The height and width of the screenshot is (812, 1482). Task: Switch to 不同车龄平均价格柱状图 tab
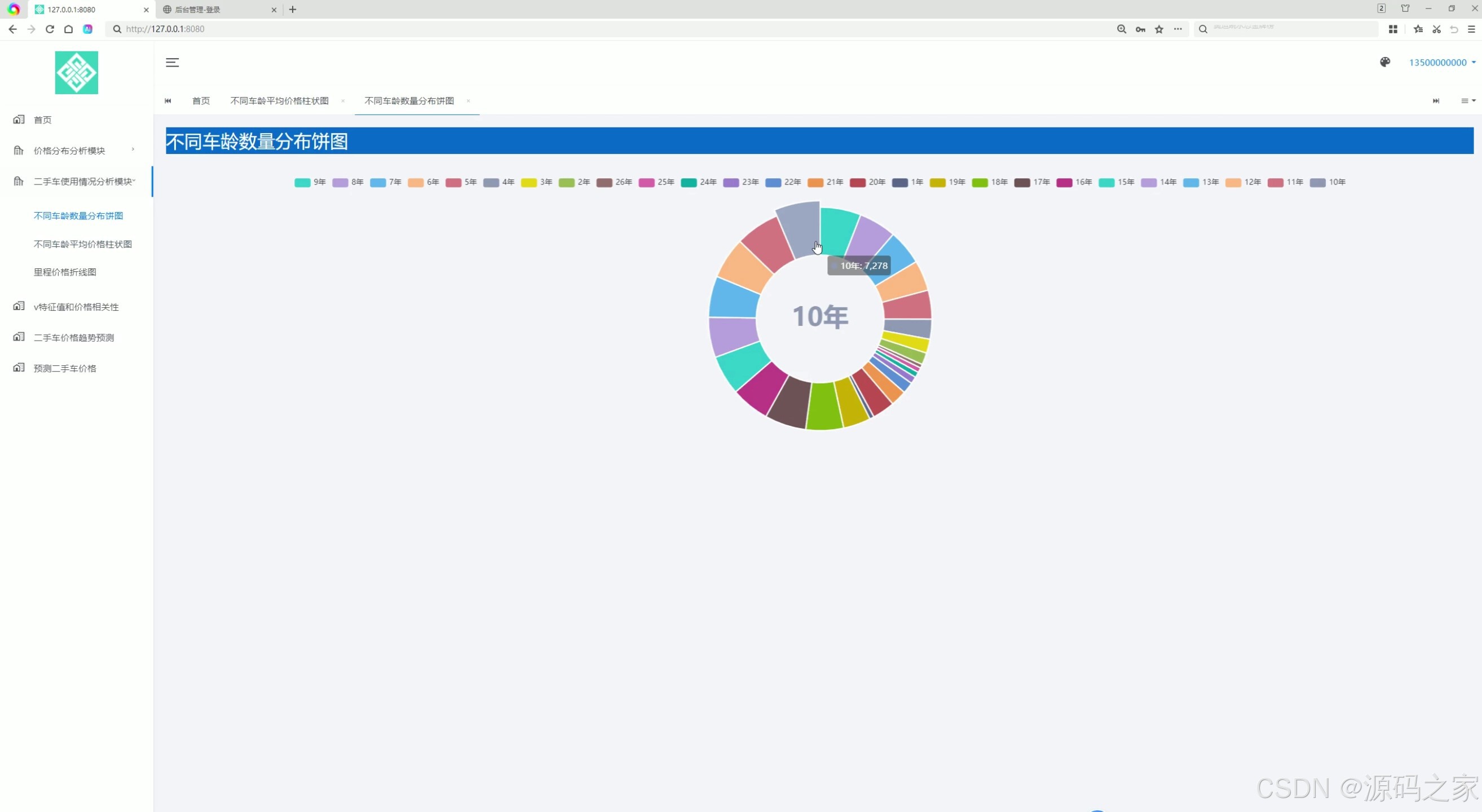279,100
